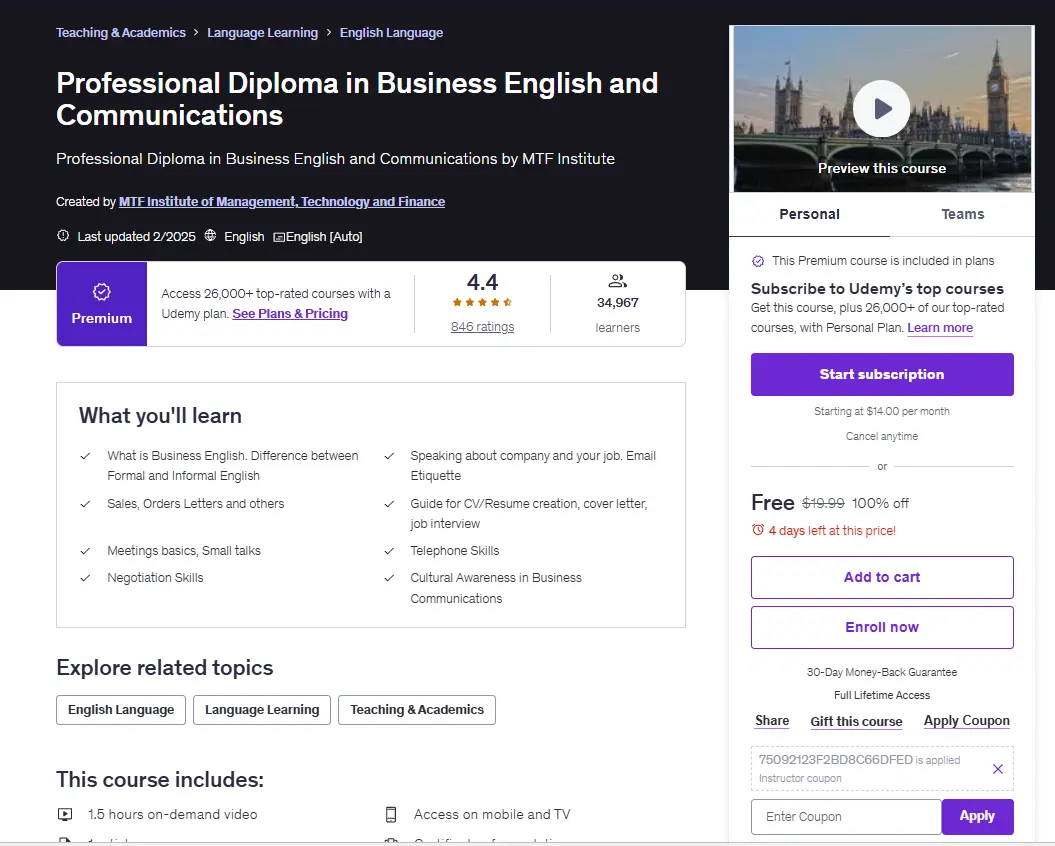The image size is (1055, 846).
Task: Click the Apply coupon button
Action: [977, 816]
